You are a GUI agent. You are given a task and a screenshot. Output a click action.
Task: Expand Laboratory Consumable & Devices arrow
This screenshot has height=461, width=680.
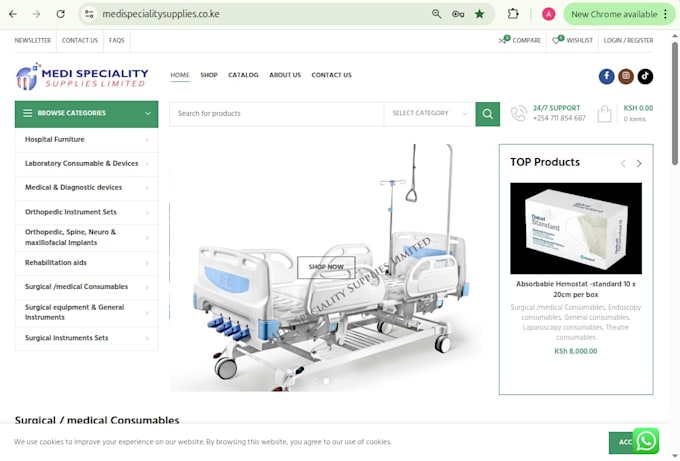147,164
